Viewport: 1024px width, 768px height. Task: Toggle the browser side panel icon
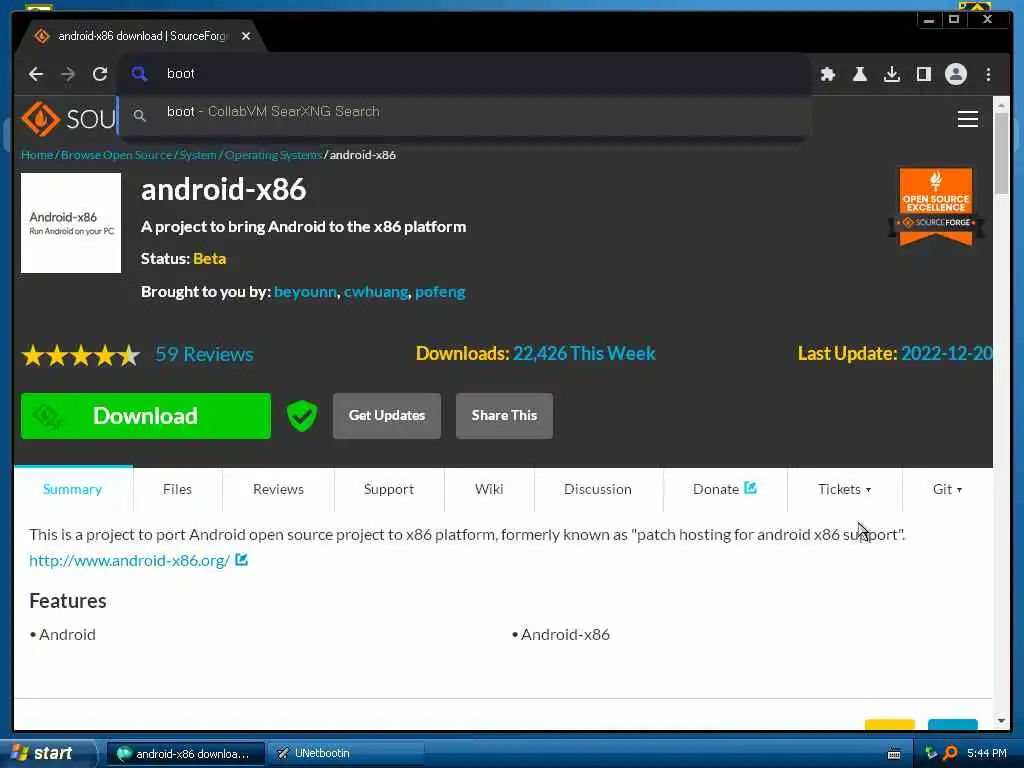923,74
